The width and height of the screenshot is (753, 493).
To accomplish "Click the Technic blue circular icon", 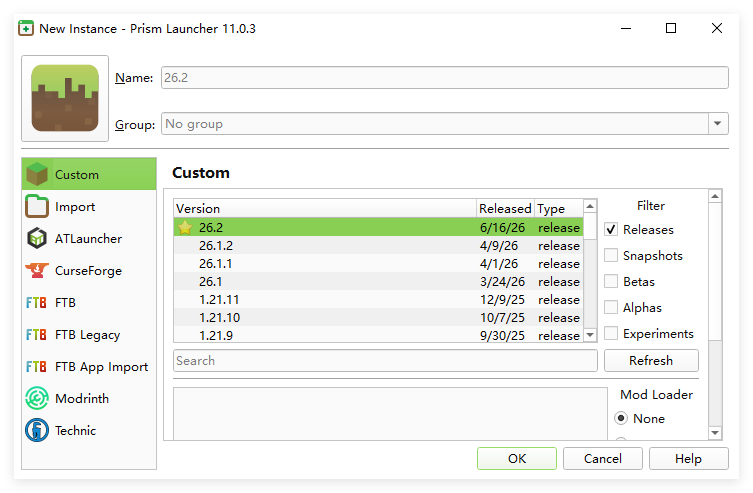I will [37, 430].
